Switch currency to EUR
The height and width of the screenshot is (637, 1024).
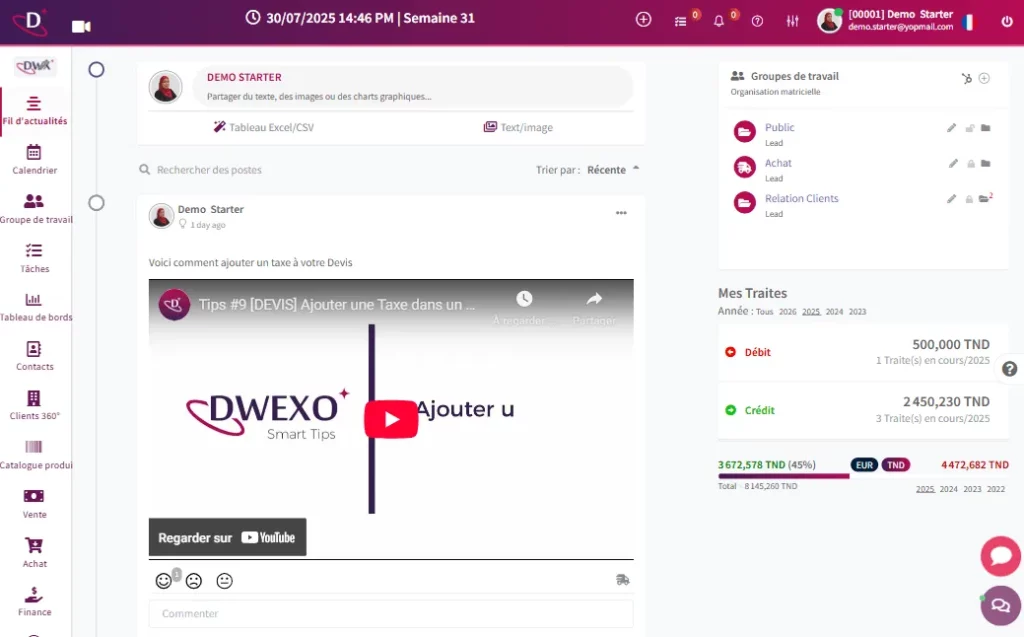(x=864, y=465)
